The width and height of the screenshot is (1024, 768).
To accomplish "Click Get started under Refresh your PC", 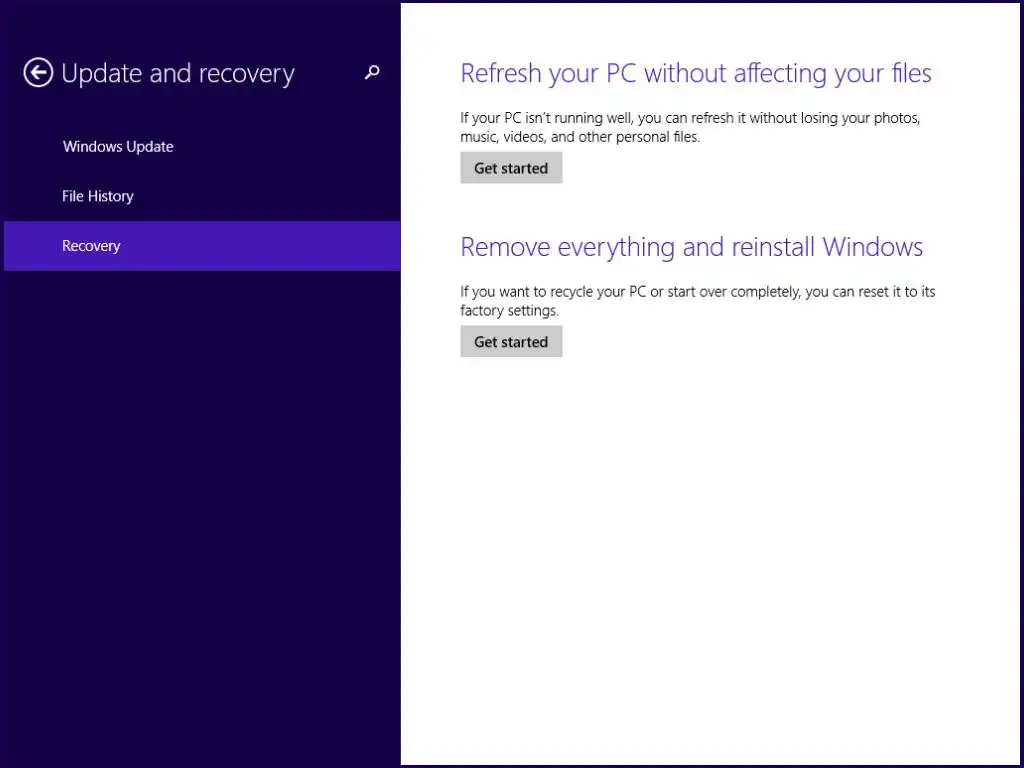I will pos(511,168).
